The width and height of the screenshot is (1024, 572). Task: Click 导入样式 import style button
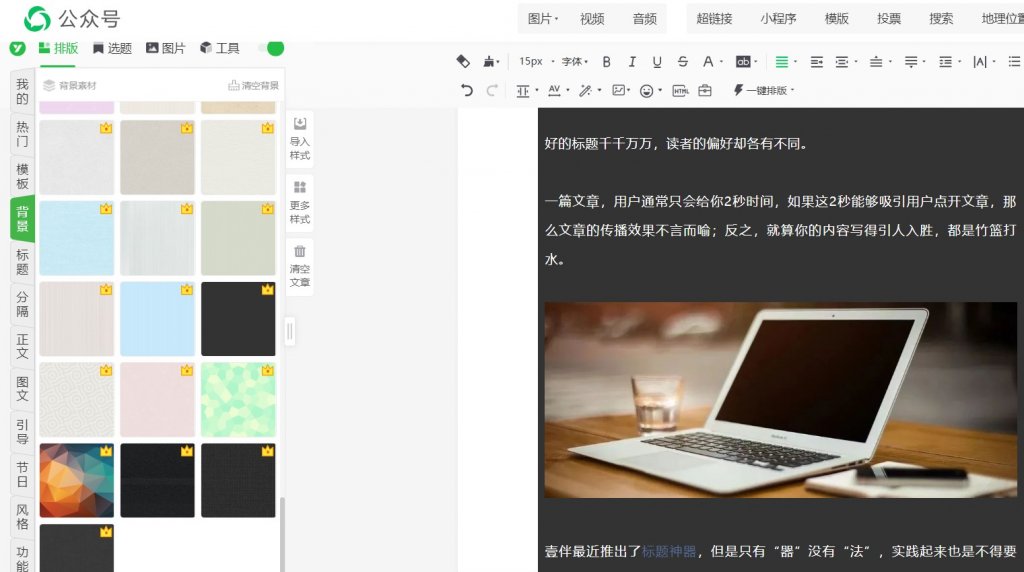click(300, 138)
